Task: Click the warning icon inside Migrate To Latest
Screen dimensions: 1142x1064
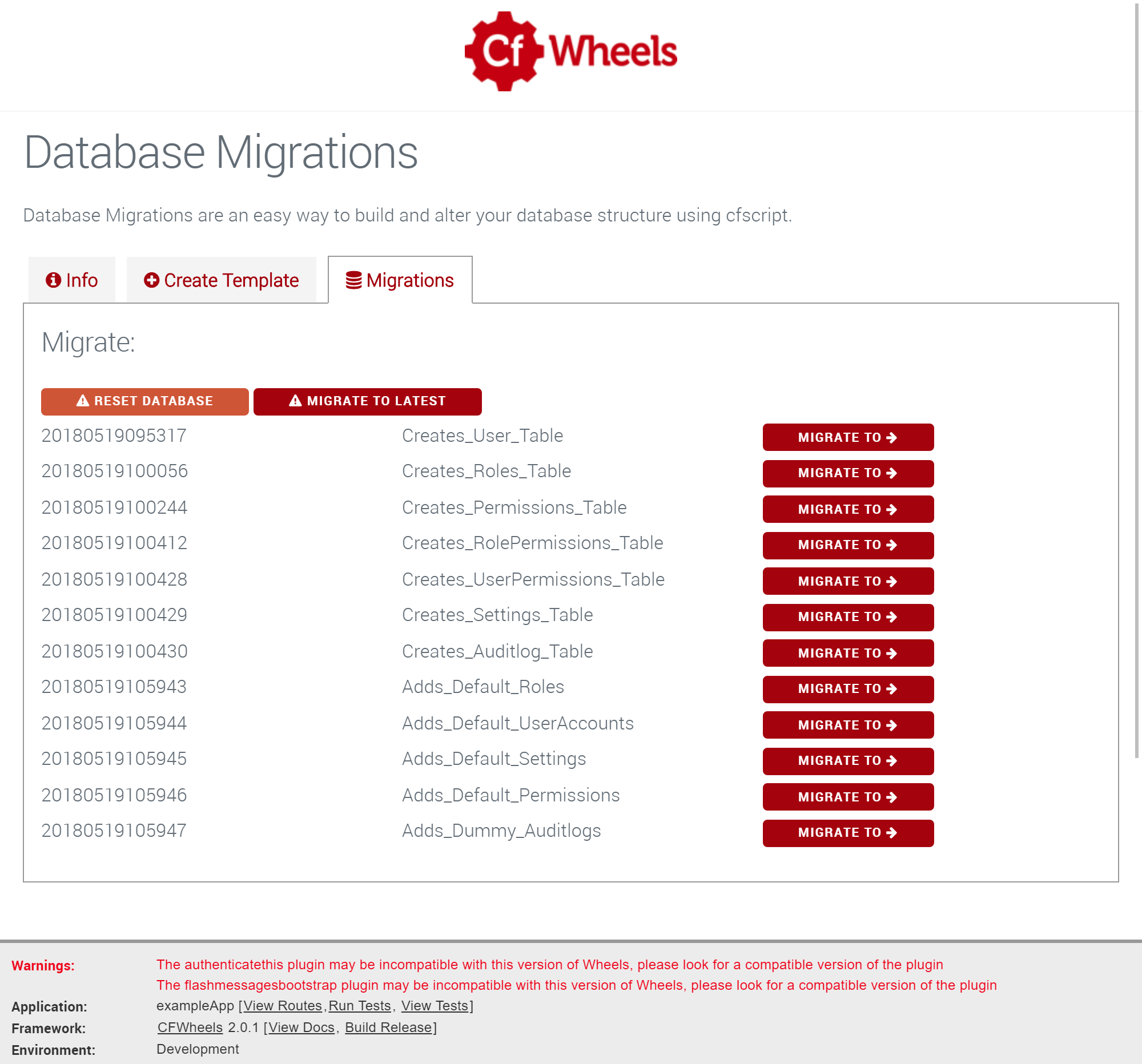Action: (295, 401)
